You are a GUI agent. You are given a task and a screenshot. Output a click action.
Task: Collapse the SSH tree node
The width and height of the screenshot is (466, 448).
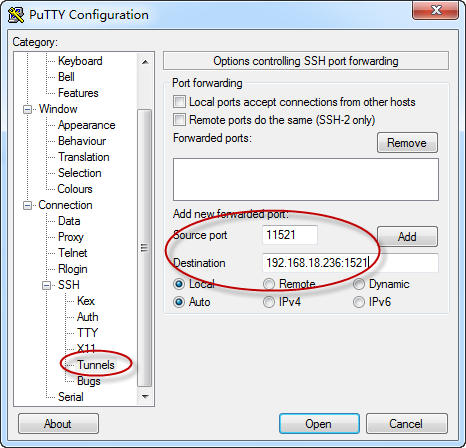[47, 285]
